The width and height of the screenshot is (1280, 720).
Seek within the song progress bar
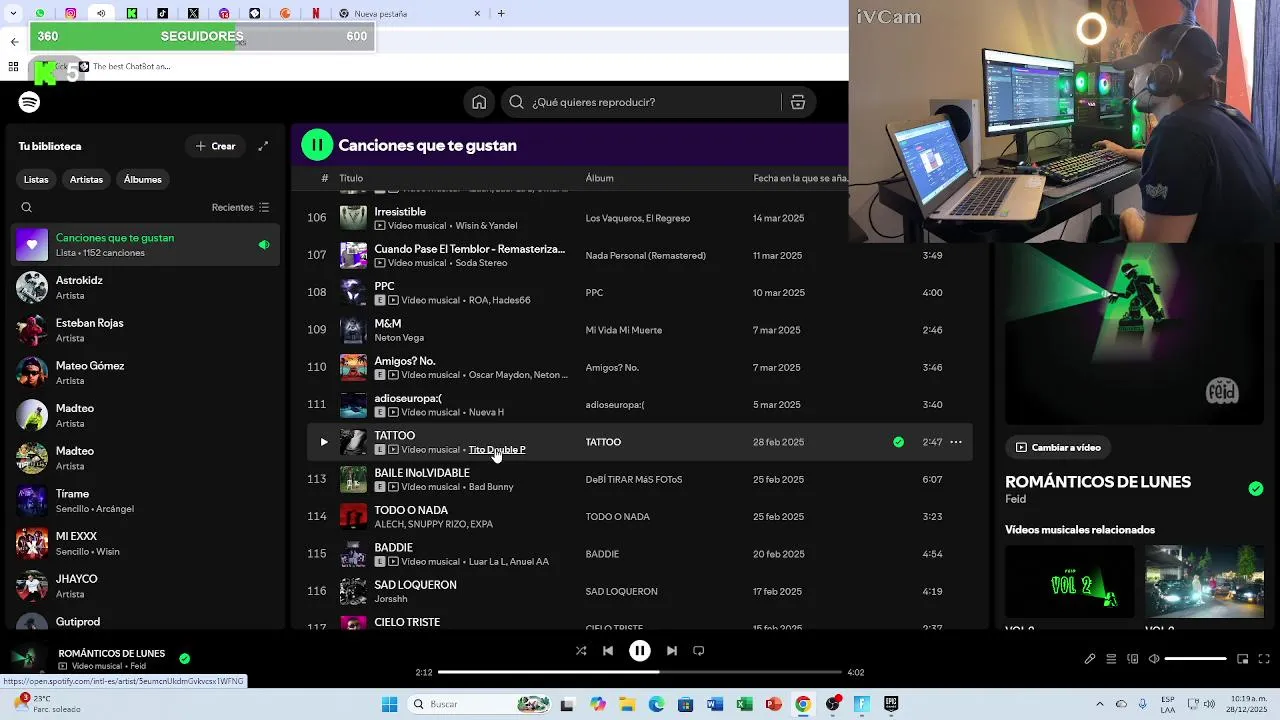tap(640, 672)
